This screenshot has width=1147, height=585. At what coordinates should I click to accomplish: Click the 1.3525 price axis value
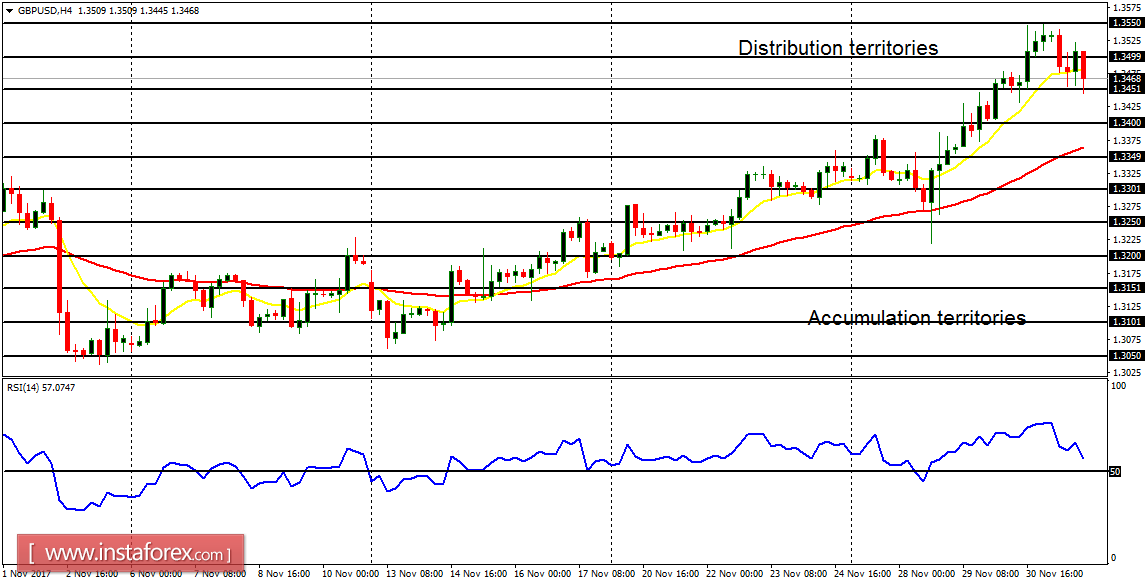tap(1126, 40)
